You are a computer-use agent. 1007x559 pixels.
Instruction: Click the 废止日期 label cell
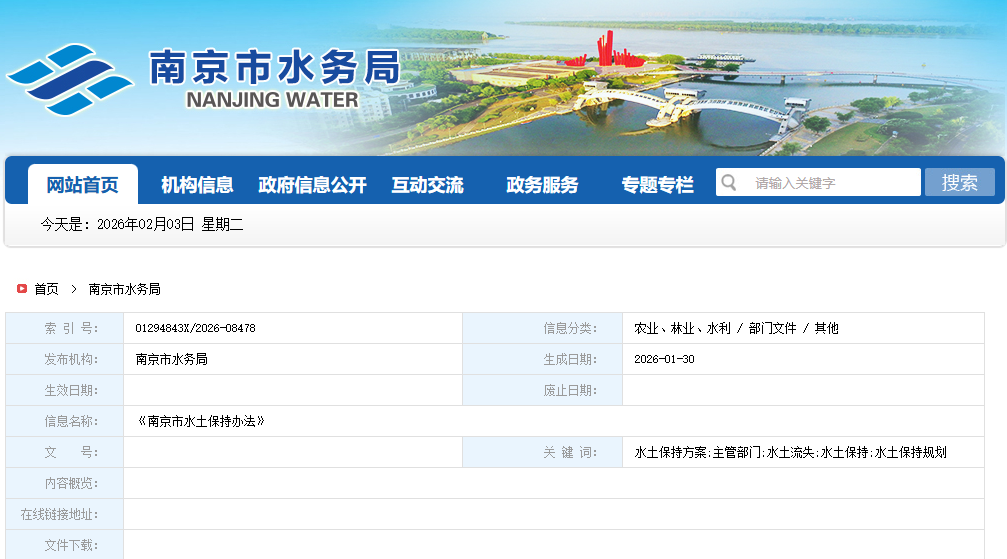tap(543, 390)
